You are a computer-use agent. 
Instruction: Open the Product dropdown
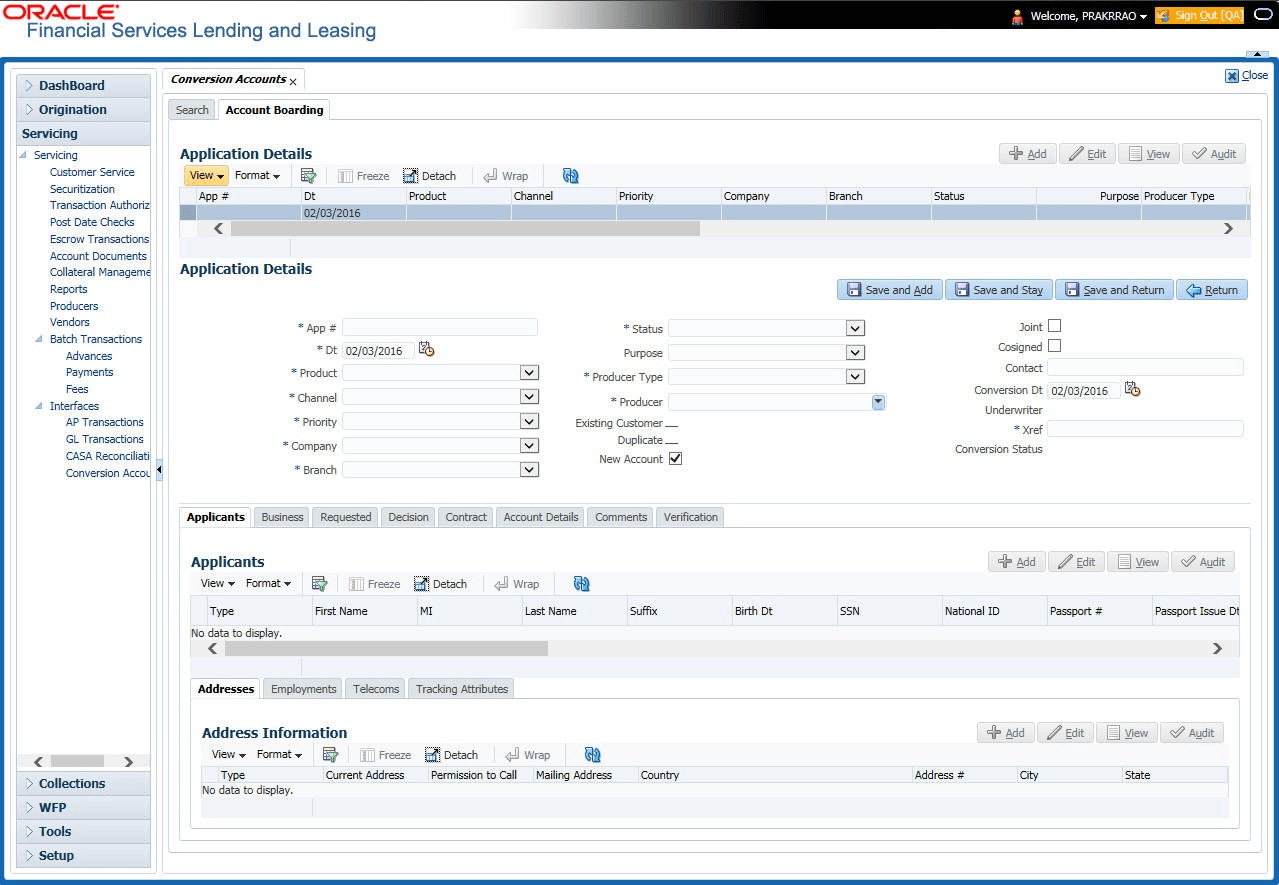(529, 373)
